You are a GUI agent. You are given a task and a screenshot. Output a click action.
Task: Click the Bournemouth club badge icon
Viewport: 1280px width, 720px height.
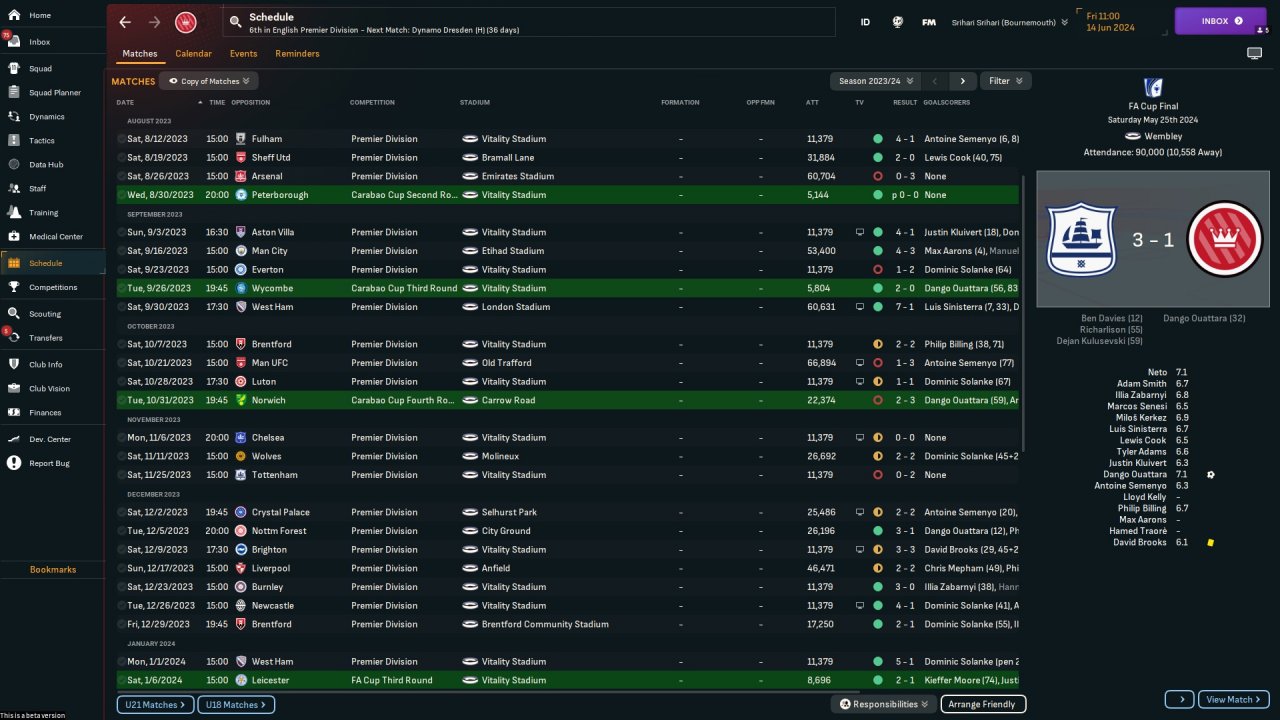185,22
